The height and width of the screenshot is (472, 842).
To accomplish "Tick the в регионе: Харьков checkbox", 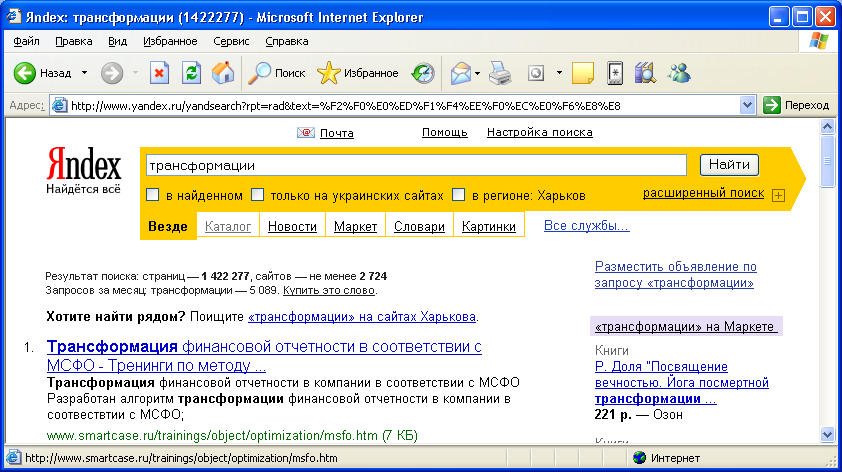I will click(458, 194).
